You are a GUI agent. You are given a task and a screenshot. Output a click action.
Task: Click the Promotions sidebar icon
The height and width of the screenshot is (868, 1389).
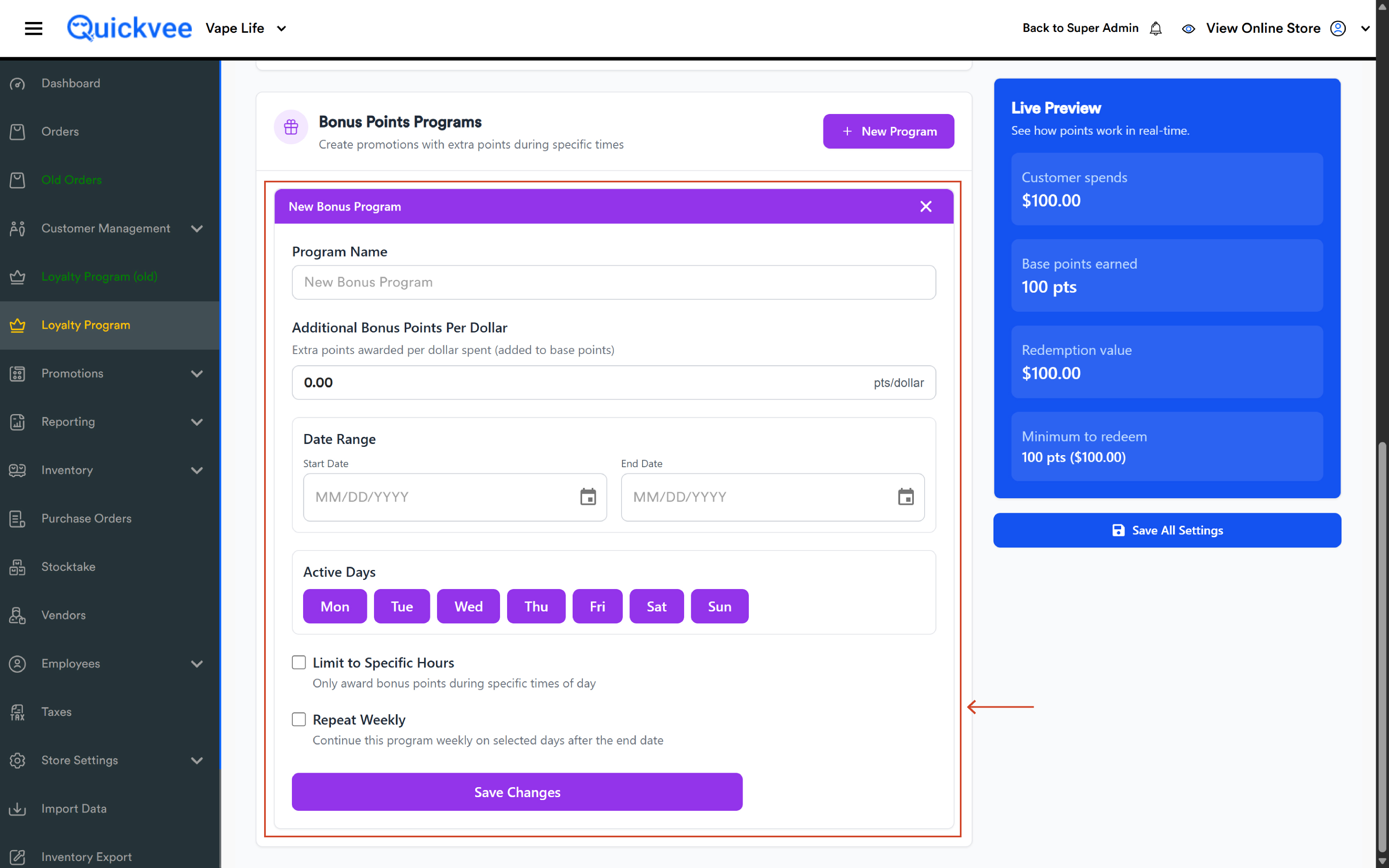coord(17,374)
